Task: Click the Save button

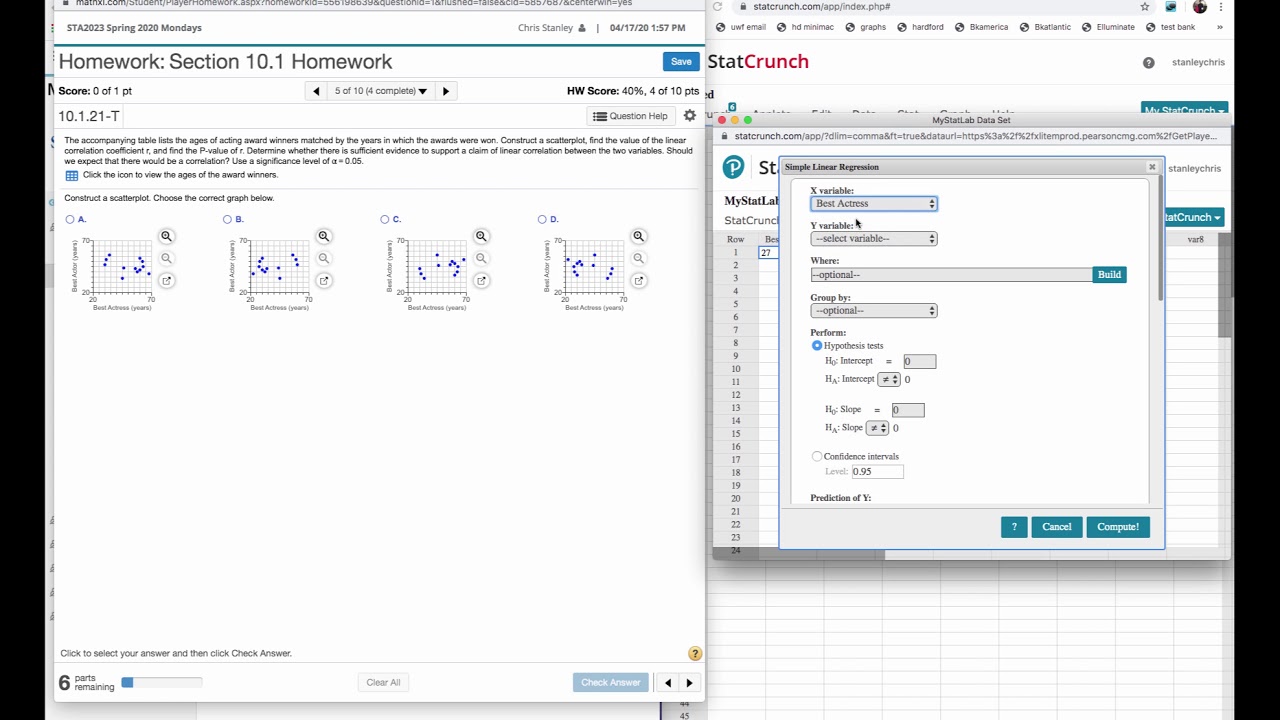Action: (681, 62)
